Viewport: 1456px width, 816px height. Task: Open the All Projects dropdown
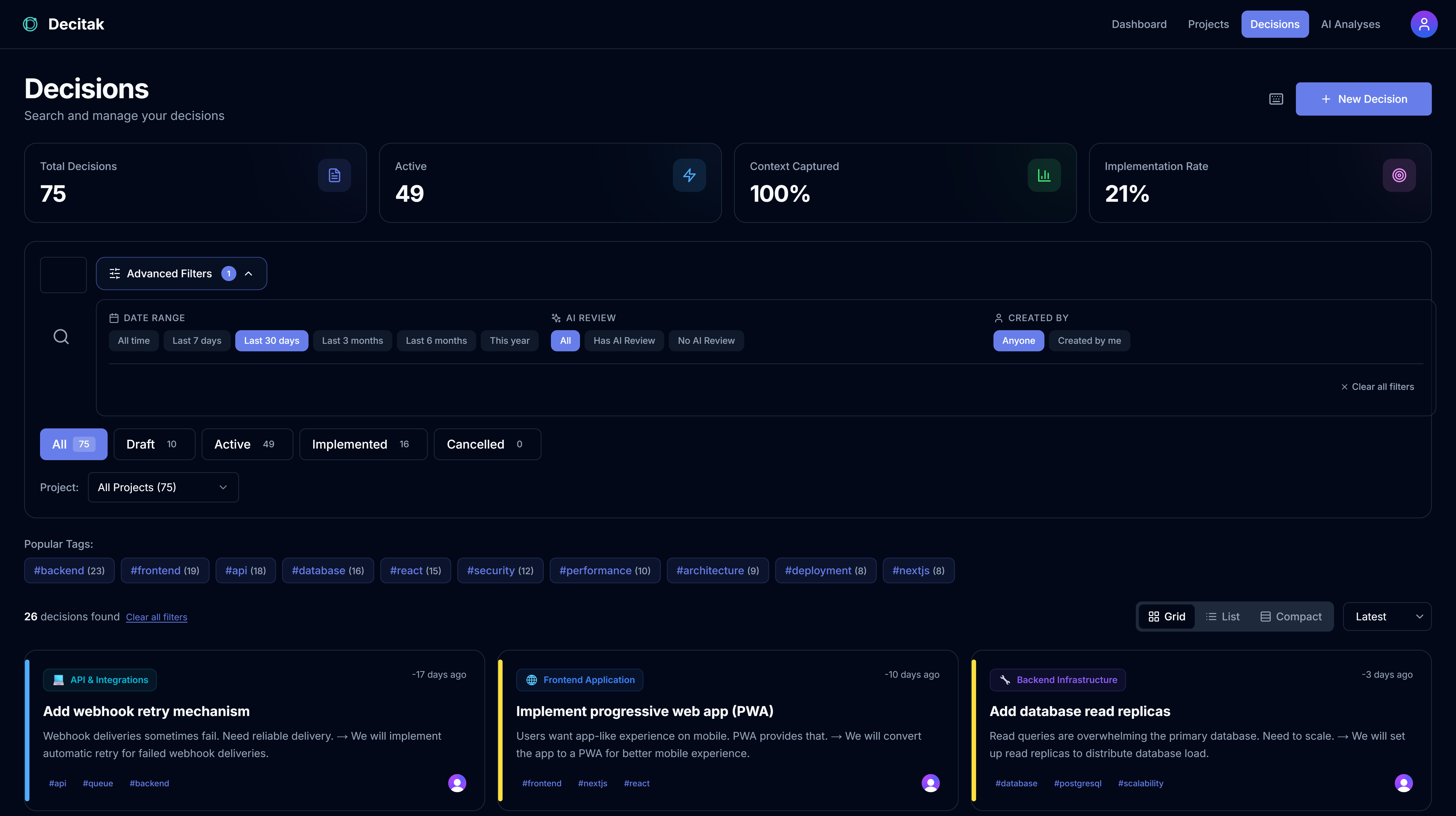coord(163,487)
